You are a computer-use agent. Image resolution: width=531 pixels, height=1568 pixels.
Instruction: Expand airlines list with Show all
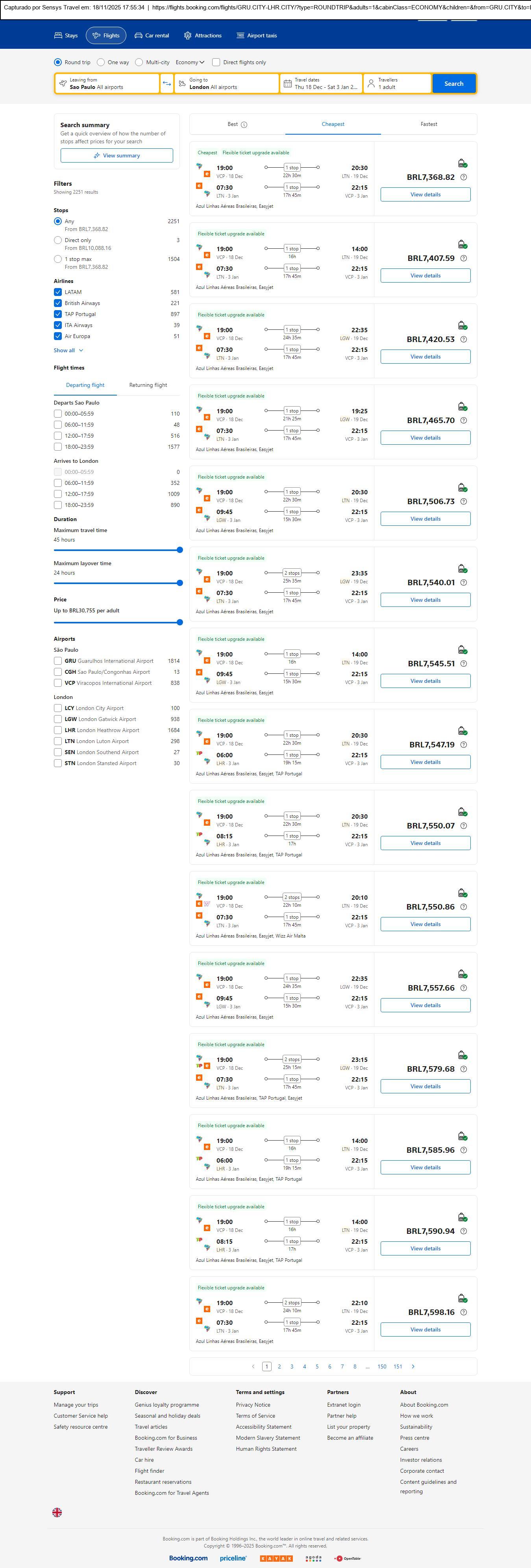(68, 351)
